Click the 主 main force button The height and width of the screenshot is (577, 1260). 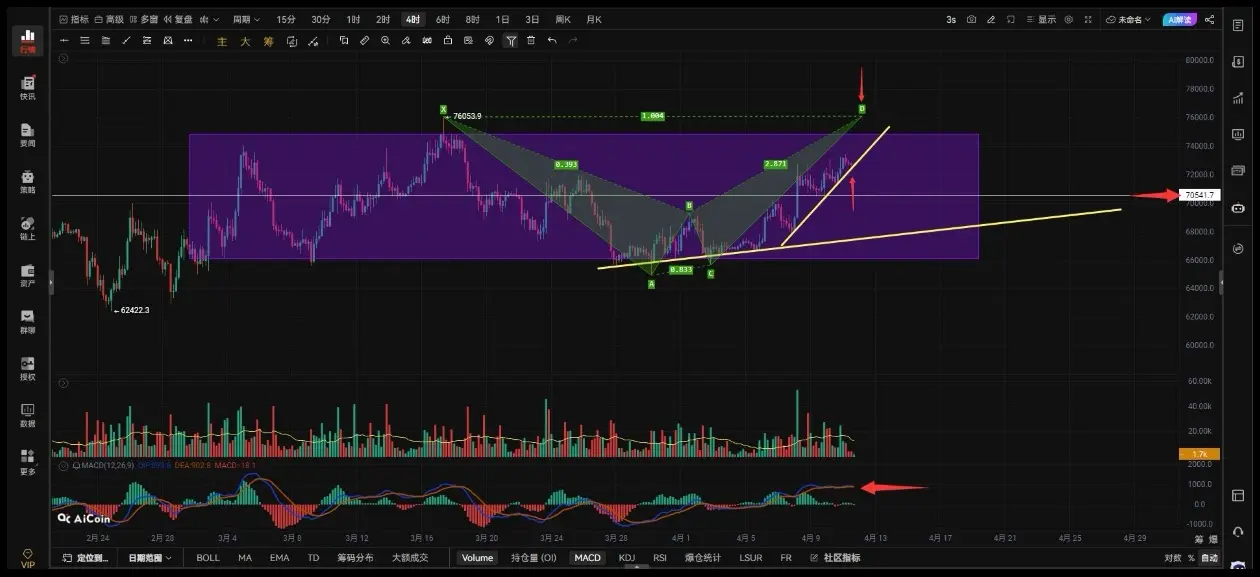coord(222,40)
